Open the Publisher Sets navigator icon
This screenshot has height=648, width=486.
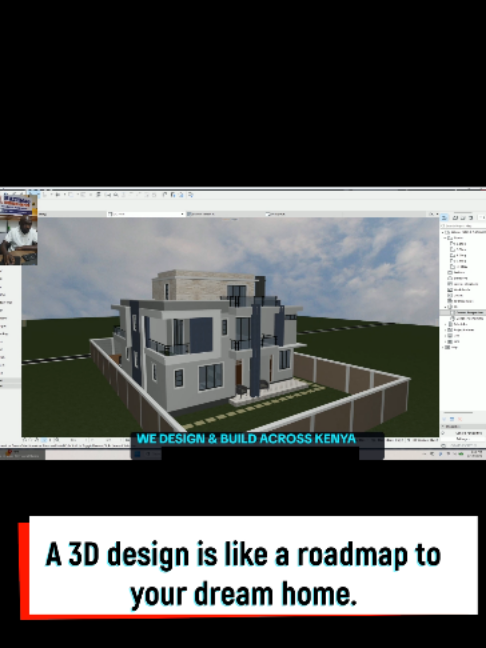point(471,218)
